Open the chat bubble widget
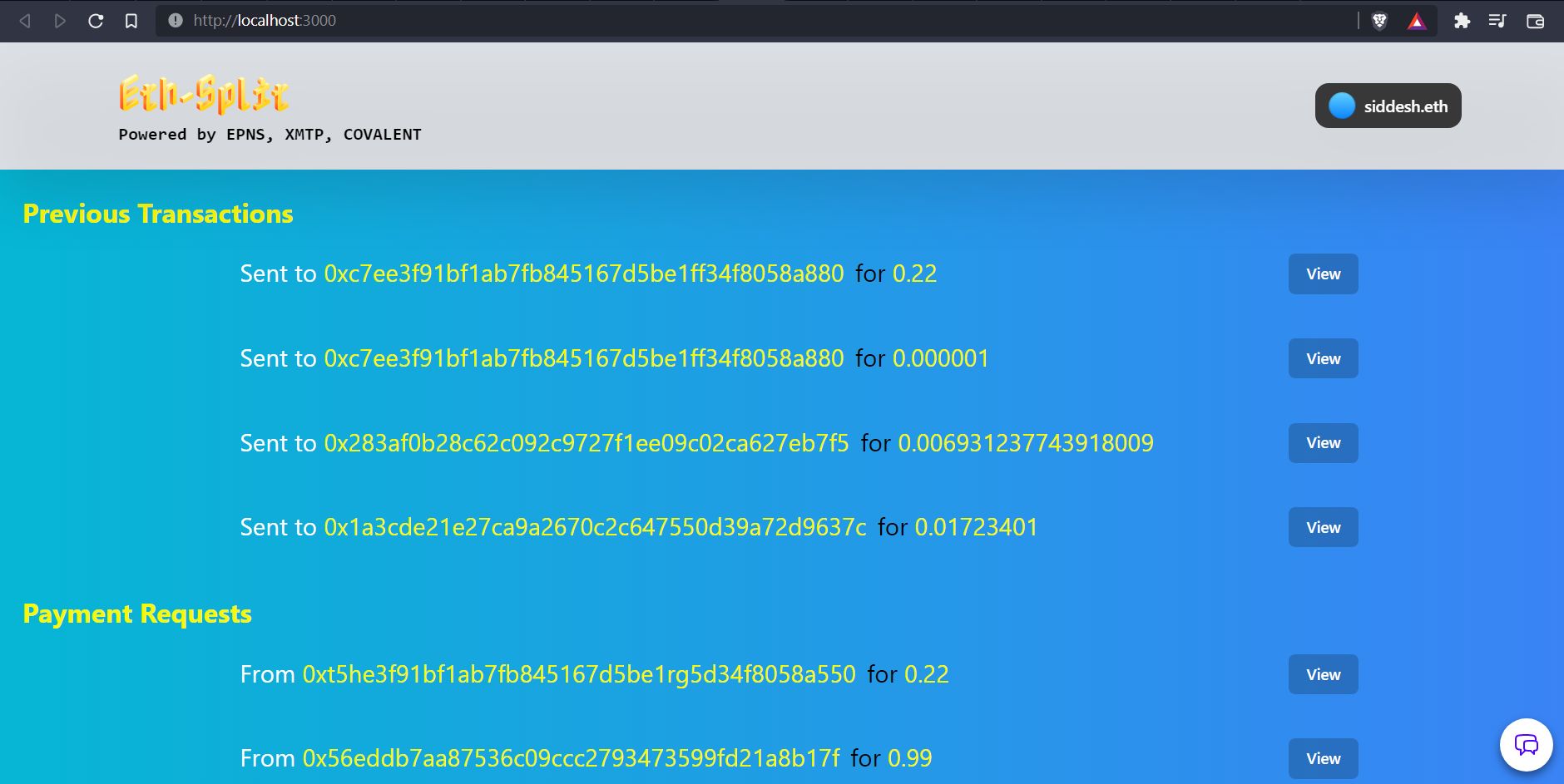This screenshot has width=1564, height=784. [1526, 745]
